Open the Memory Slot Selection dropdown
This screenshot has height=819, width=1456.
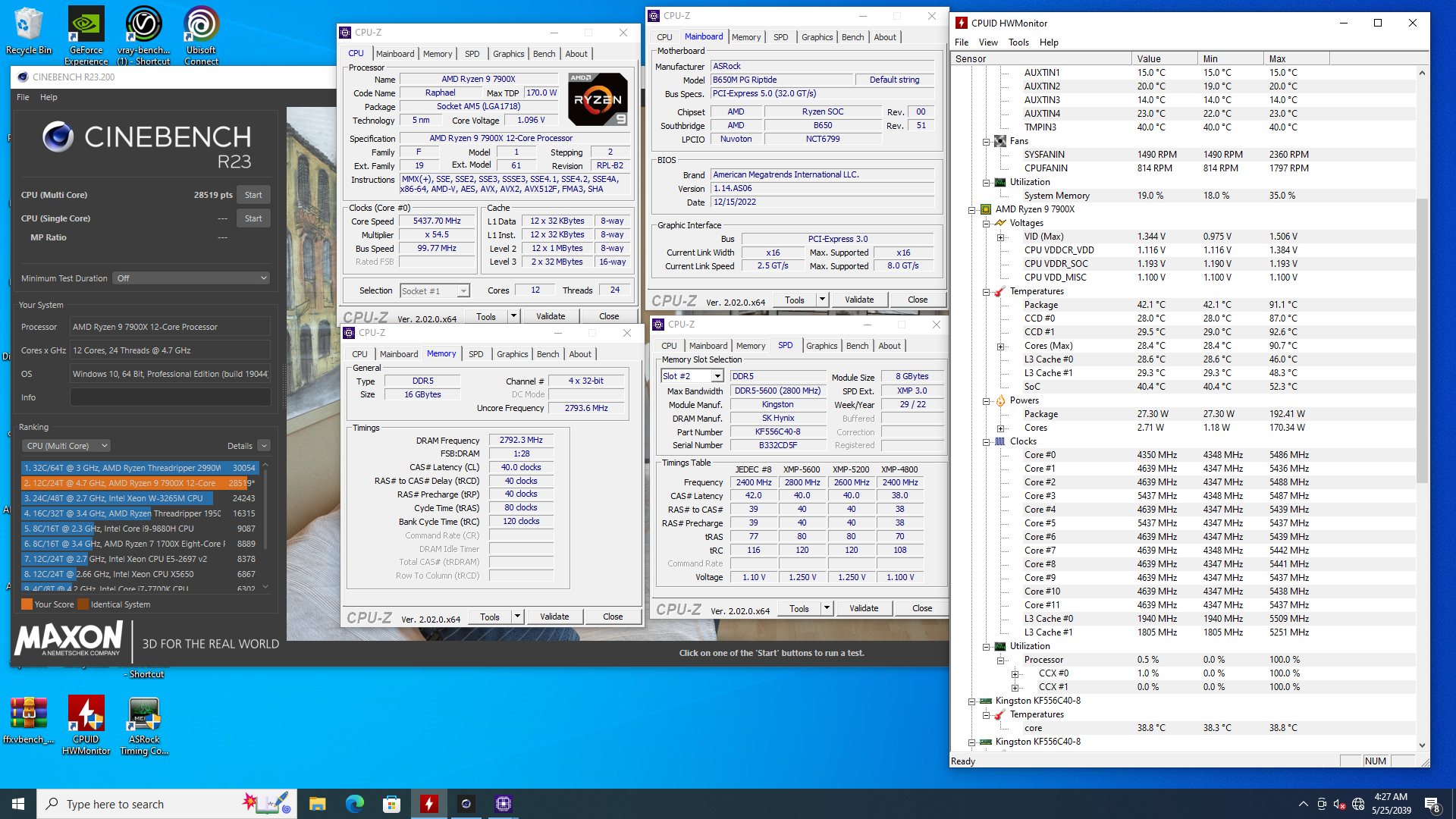pos(717,376)
